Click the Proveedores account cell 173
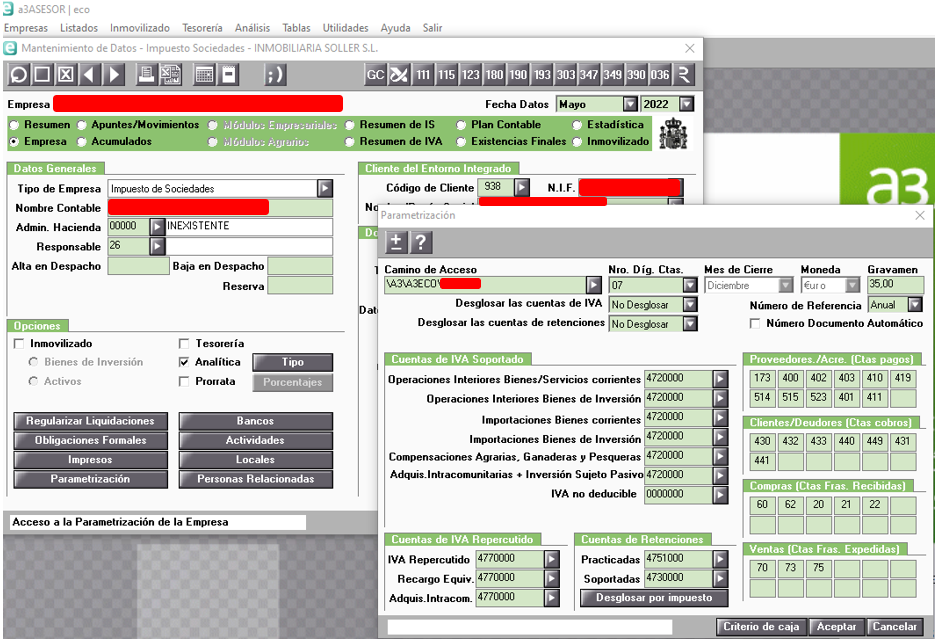The image size is (935, 639). pyautogui.click(x=762, y=379)
